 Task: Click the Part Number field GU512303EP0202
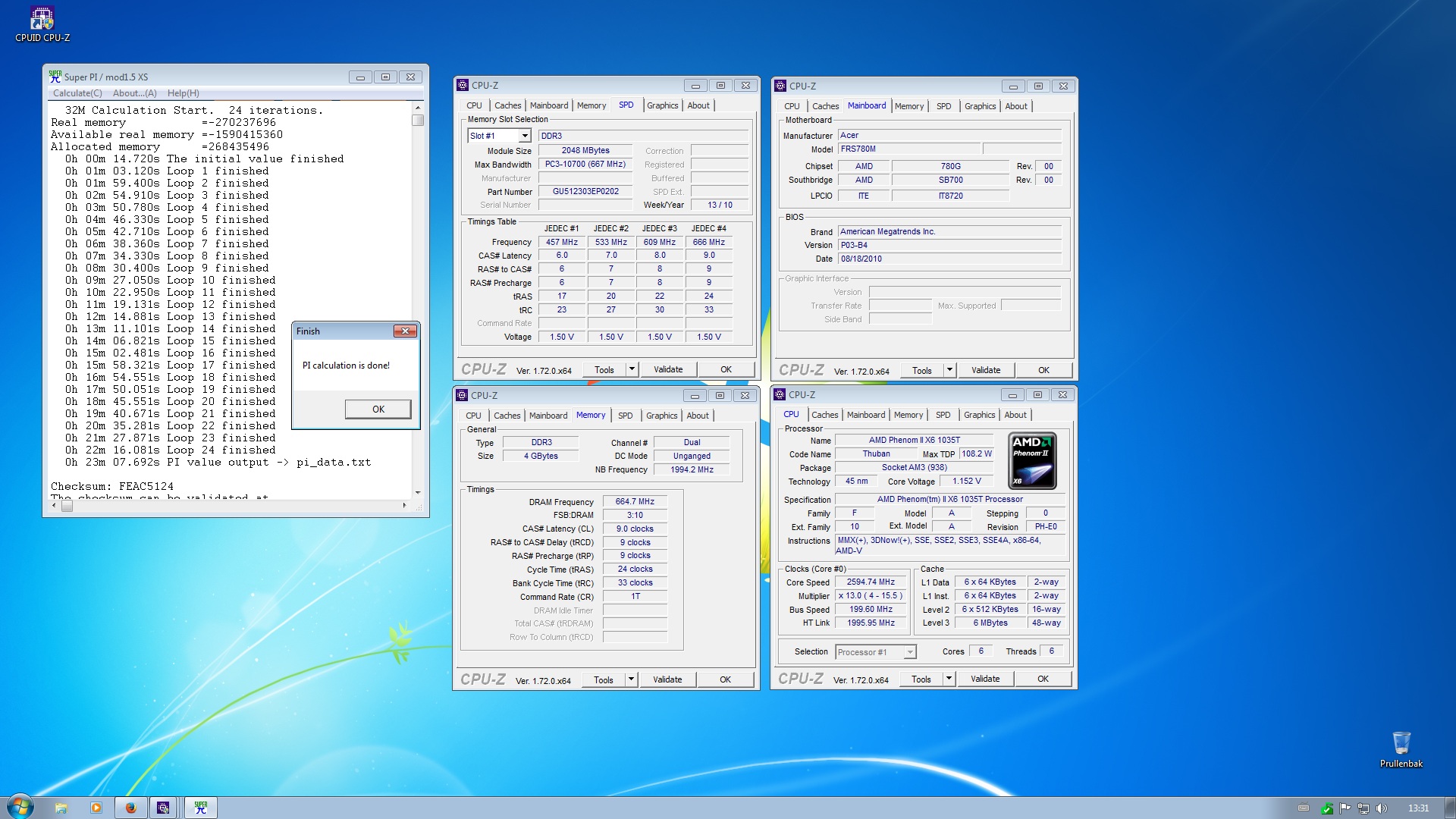tap(585, 192)
